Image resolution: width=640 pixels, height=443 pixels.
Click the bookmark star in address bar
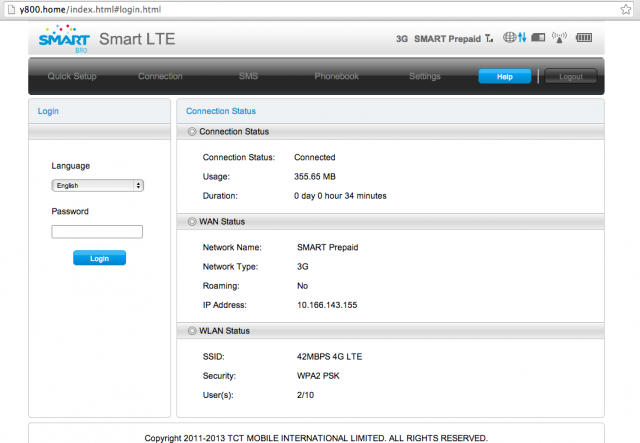pyautogui.click(x=626, y=9)
